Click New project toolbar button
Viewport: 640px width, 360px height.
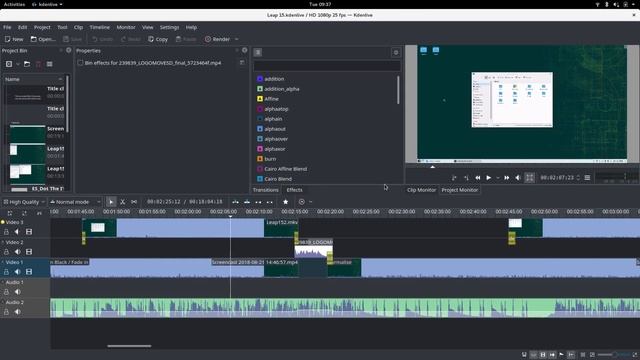(14, 39)
